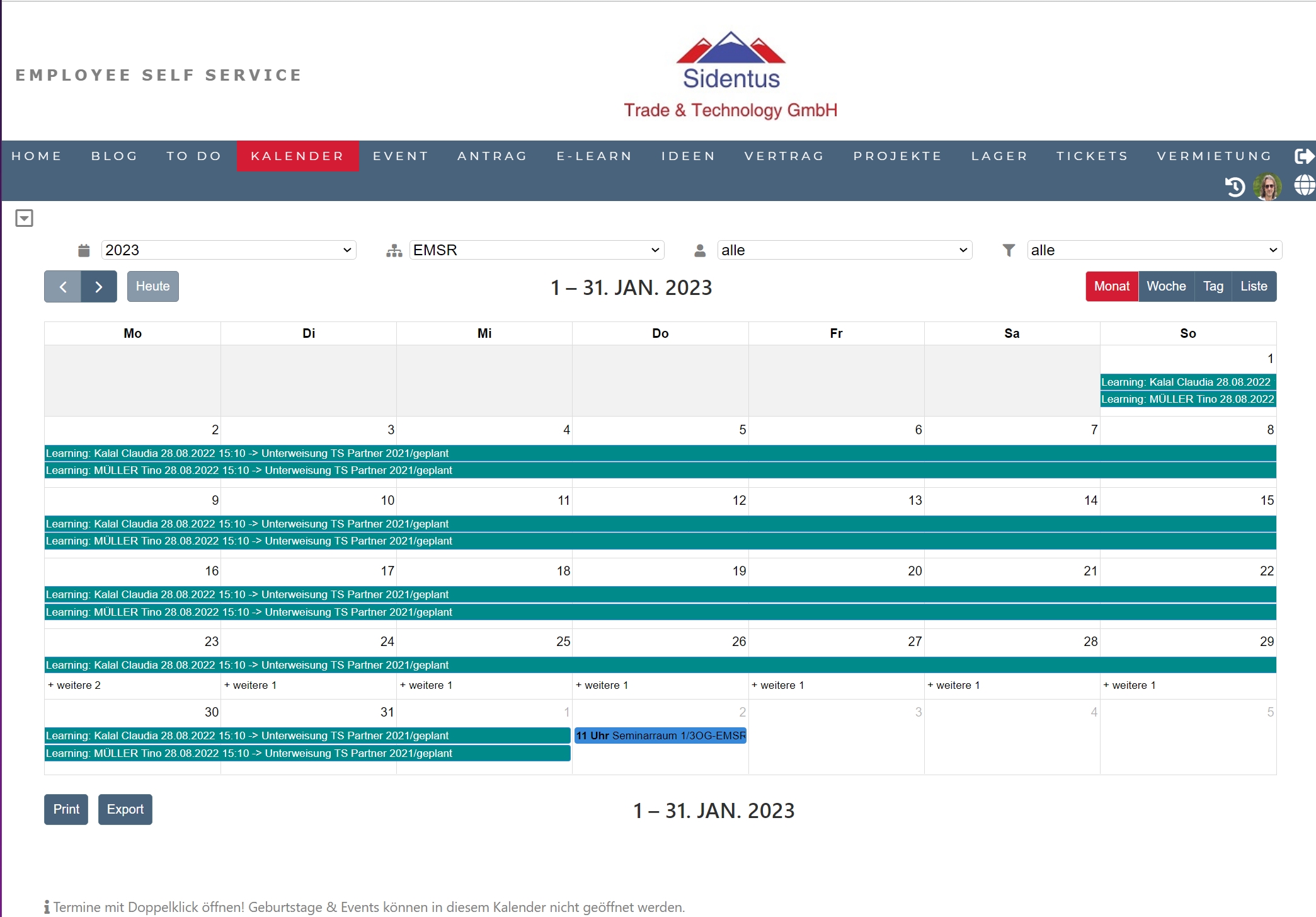
Task: Open the history clock icon
Action: (x=1235, y=187)
